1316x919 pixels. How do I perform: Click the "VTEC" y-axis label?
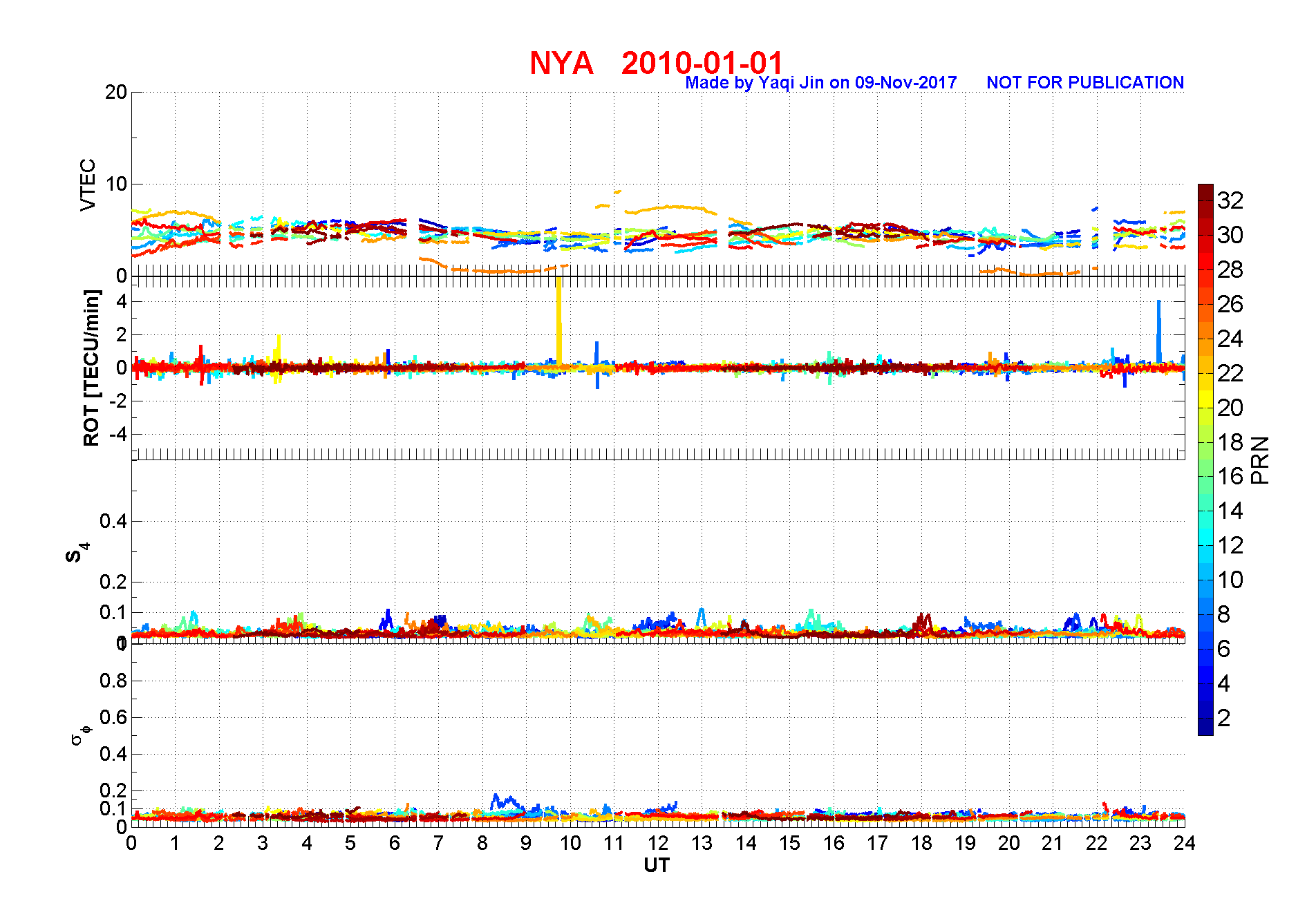coord(88,184)
